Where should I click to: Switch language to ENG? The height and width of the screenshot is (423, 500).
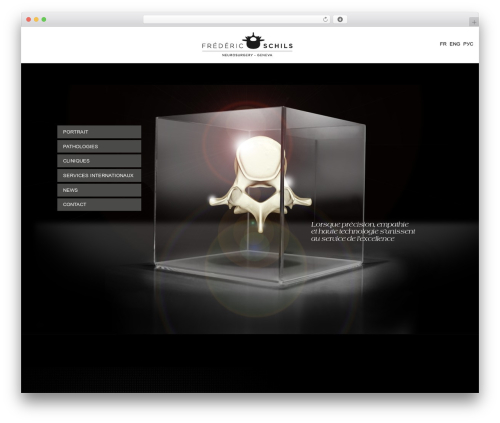(455, 44)
